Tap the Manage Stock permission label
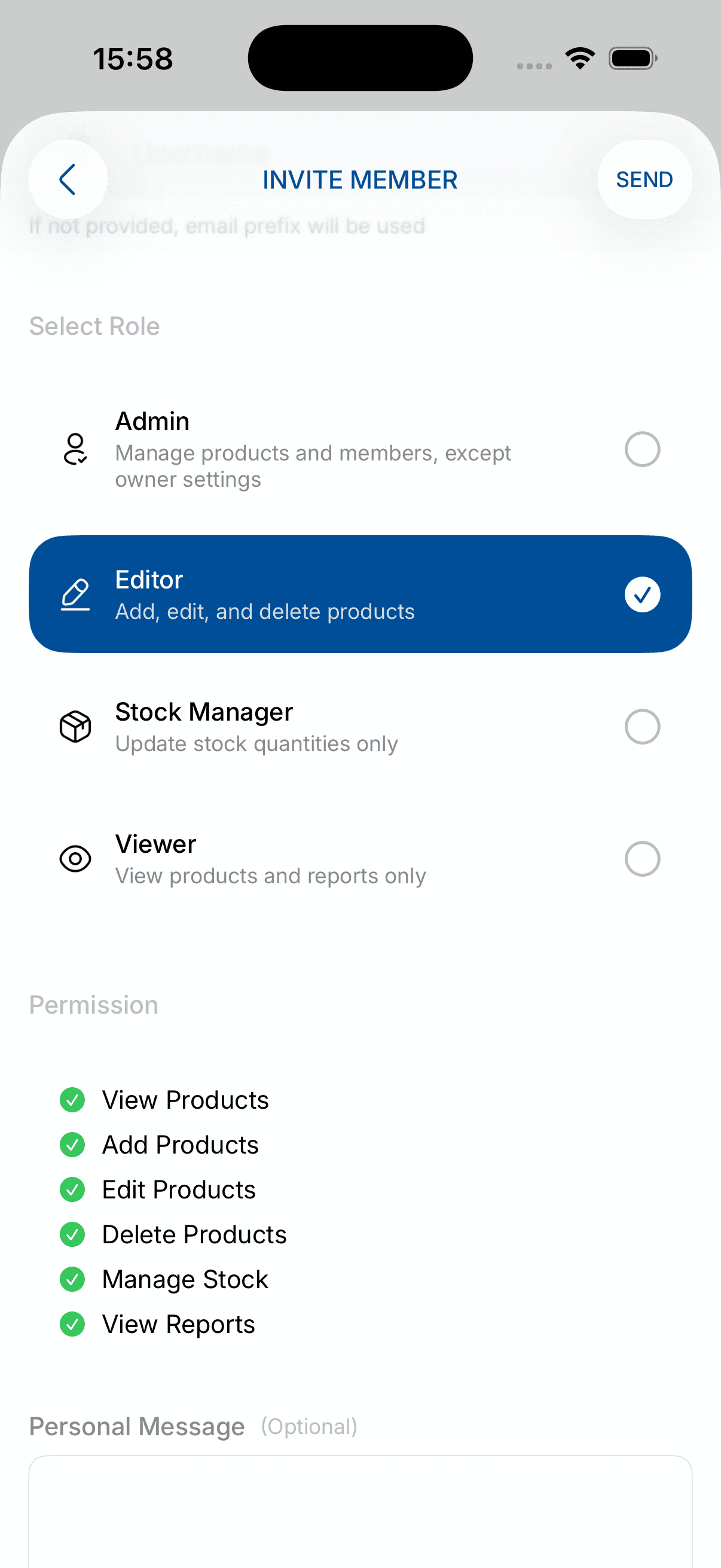Screen dimensions: 721x1568 [185, 1279]
